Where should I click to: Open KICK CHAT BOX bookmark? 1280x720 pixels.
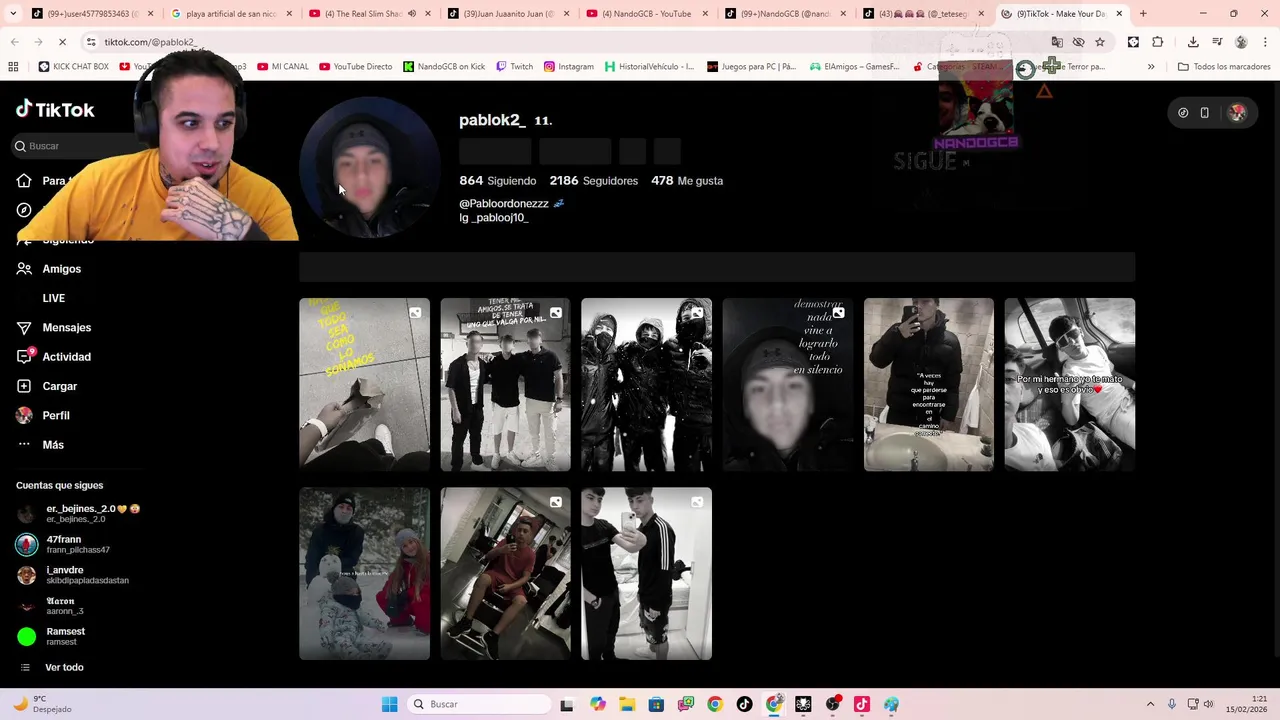click(73, 67)
